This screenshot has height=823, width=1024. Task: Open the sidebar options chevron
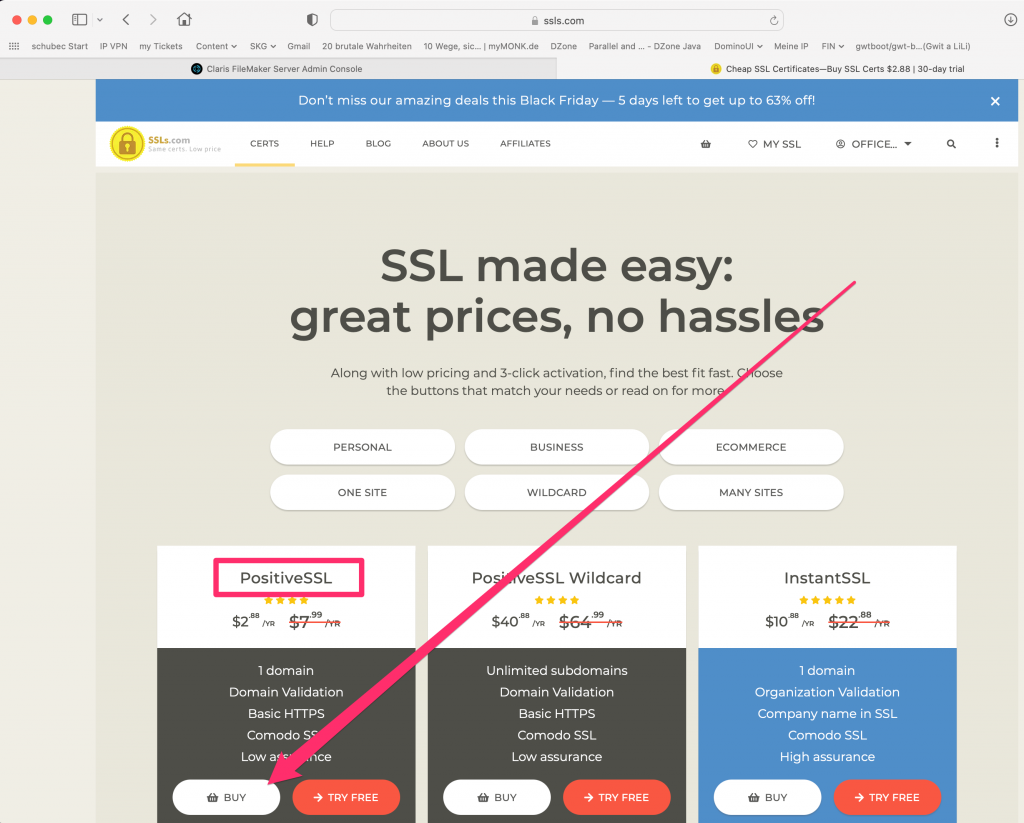100,20
